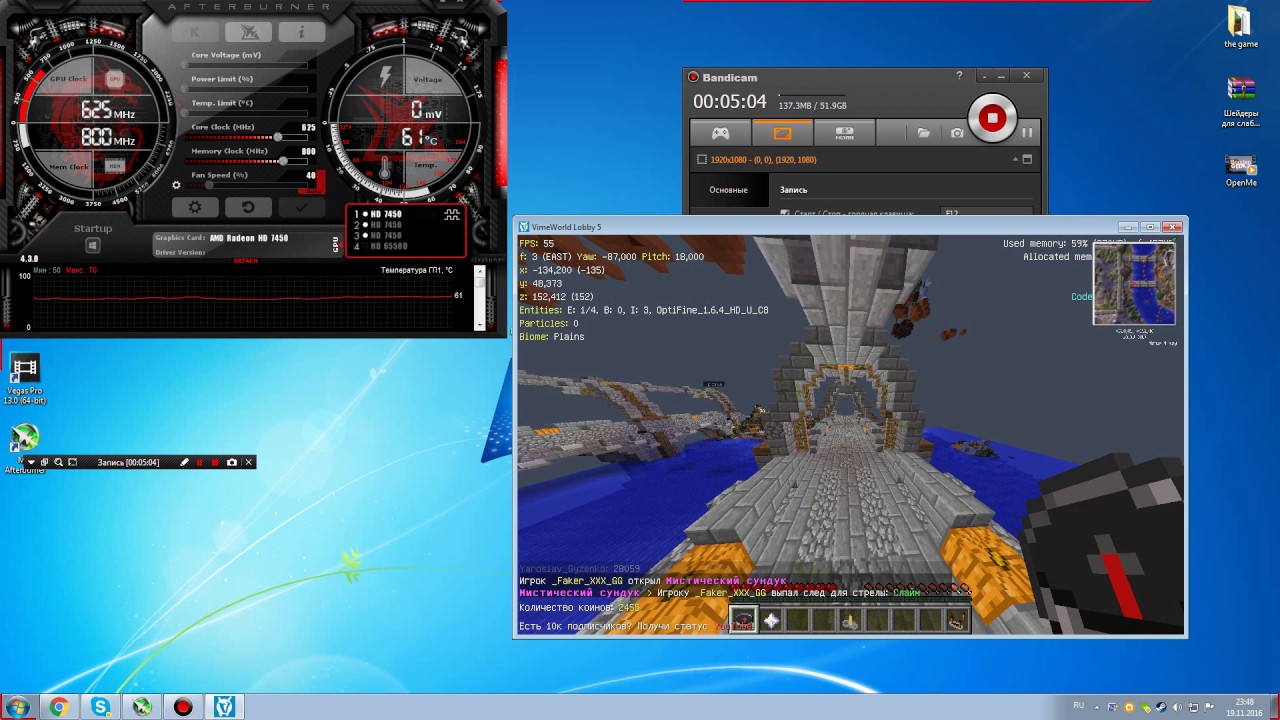
Task: Click Afterburner graph scrollbar down arrow
Action: [x=479, y=323]
